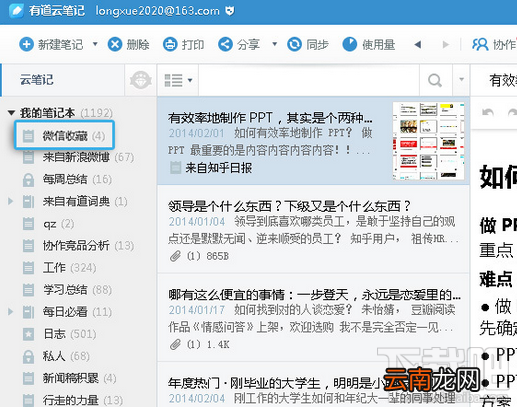Click the 删除 delete button

pos(129,44)
